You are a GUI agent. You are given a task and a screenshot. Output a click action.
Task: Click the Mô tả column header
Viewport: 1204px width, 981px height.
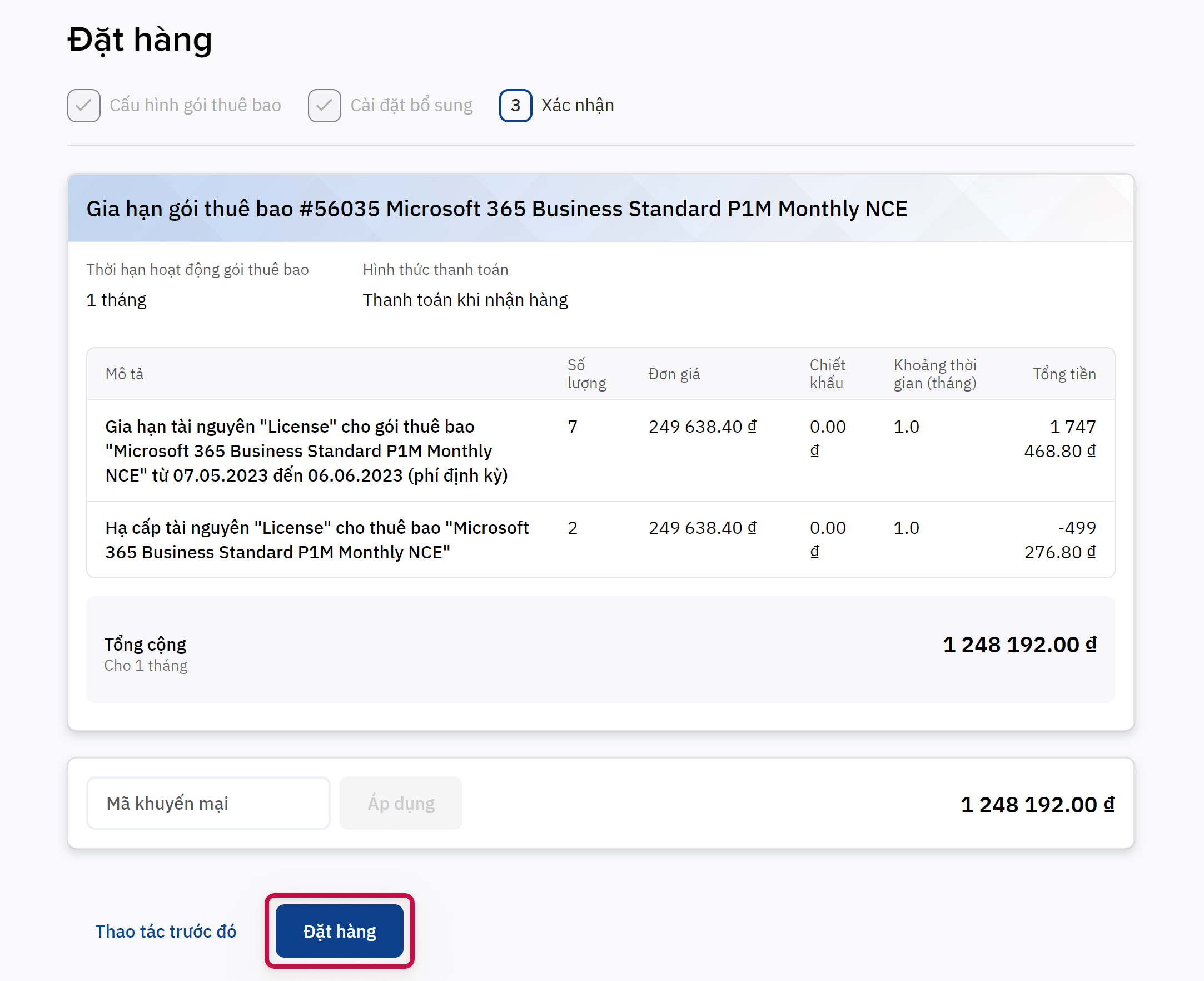pyautogui.click(x=125, y=374)
